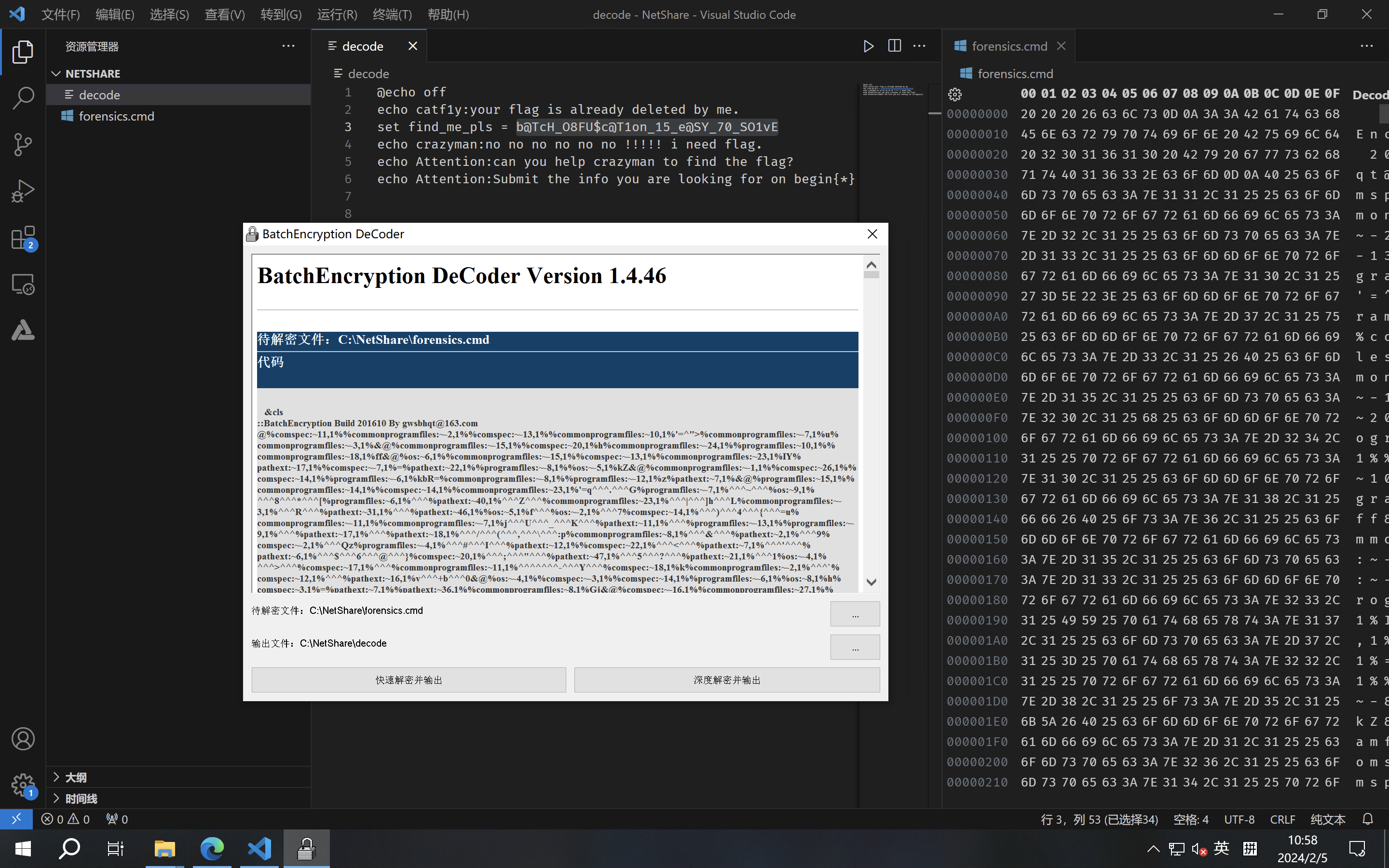Screen dimensions: 1389x868
Task: Split the editor right icon
Action: (x=894, y=46)
